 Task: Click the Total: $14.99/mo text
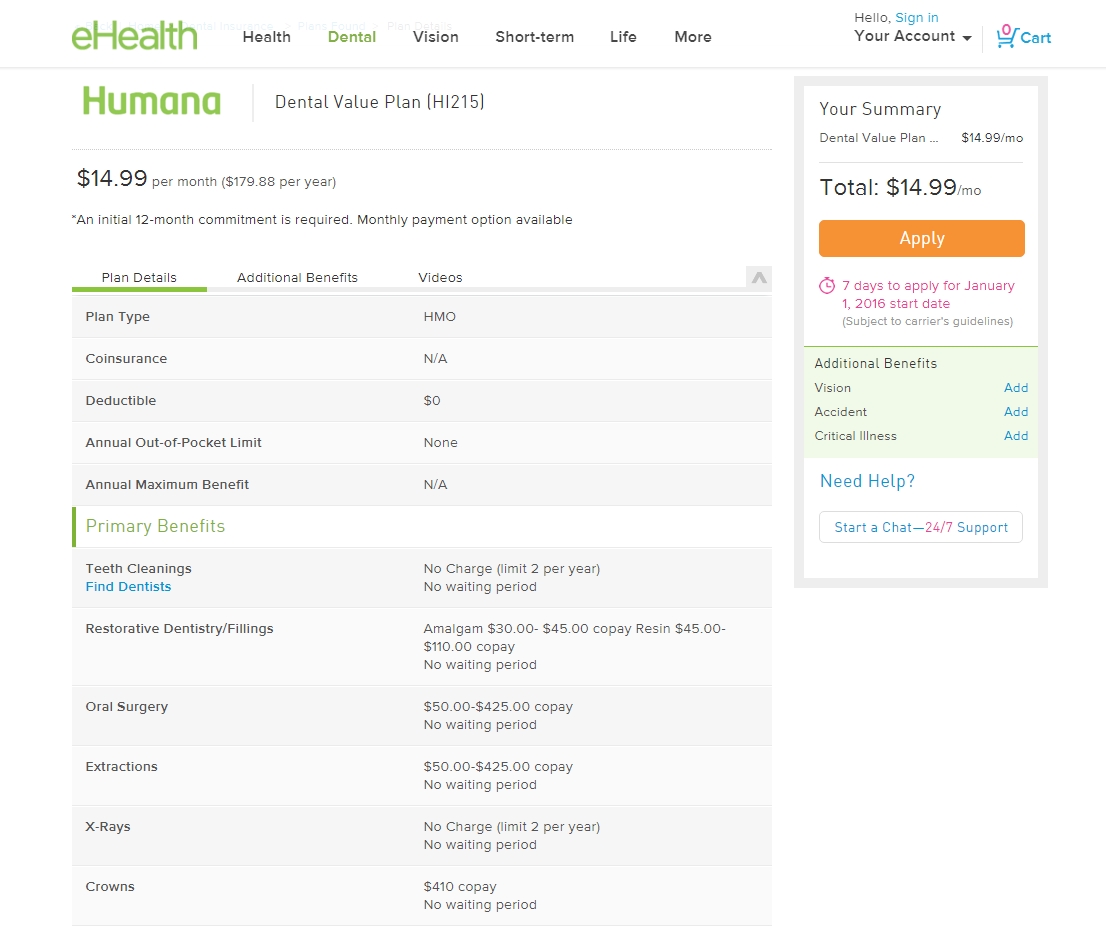click(x=900, y=188)
